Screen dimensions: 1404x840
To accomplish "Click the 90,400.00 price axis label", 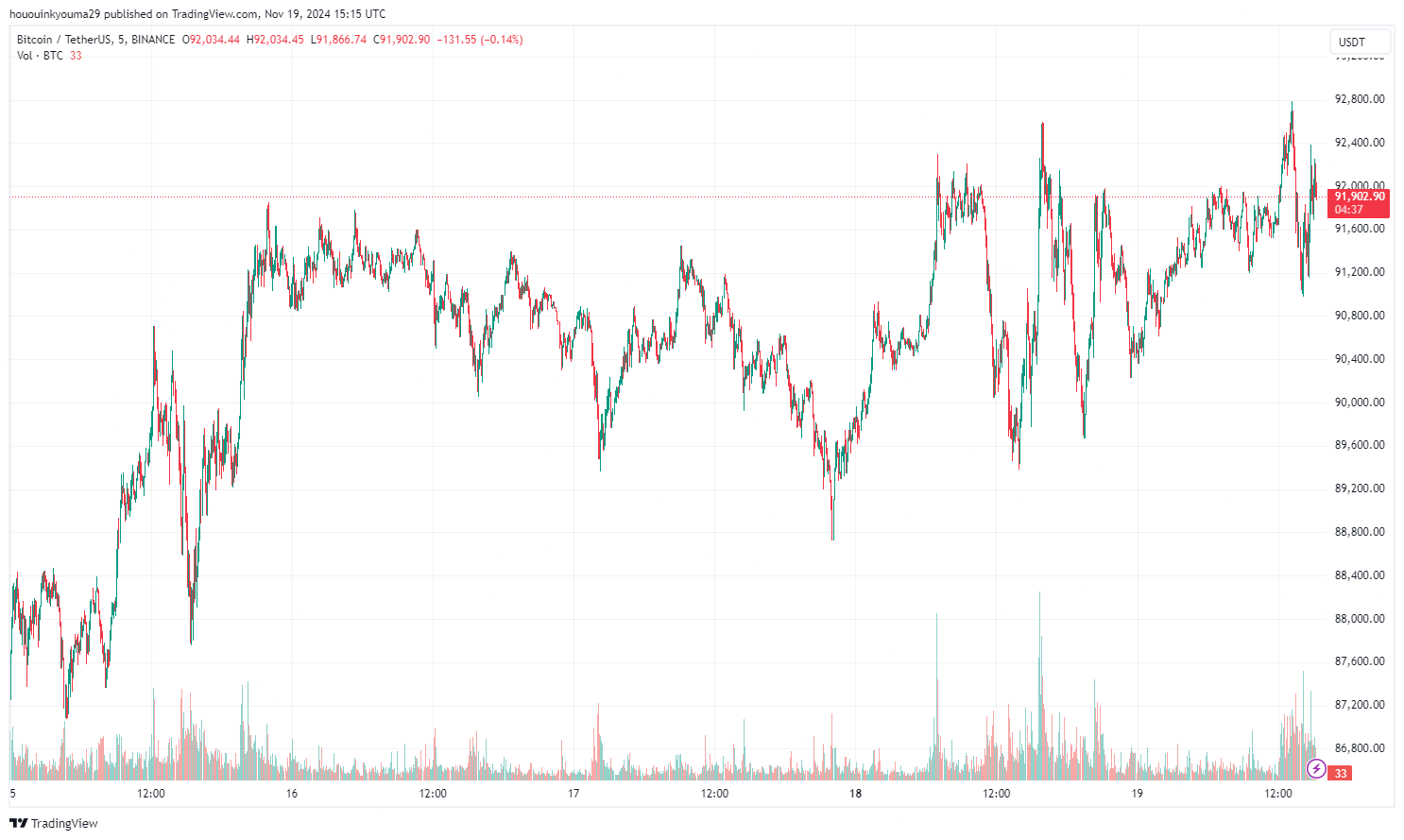I will click(x=1359, y=359).
